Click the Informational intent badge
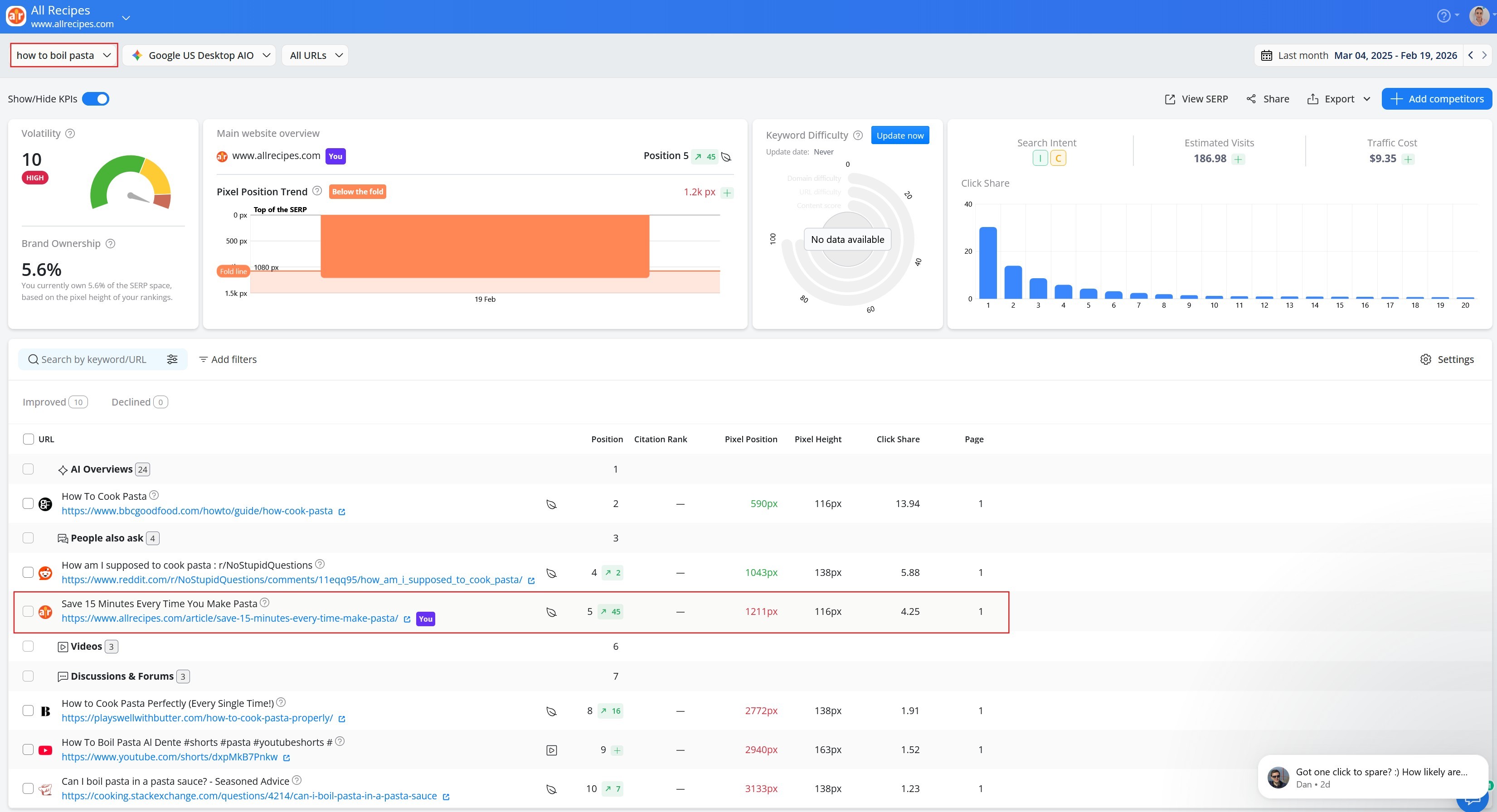The height and width of the screenshot is (812, 1497). tap(1040, 158)
